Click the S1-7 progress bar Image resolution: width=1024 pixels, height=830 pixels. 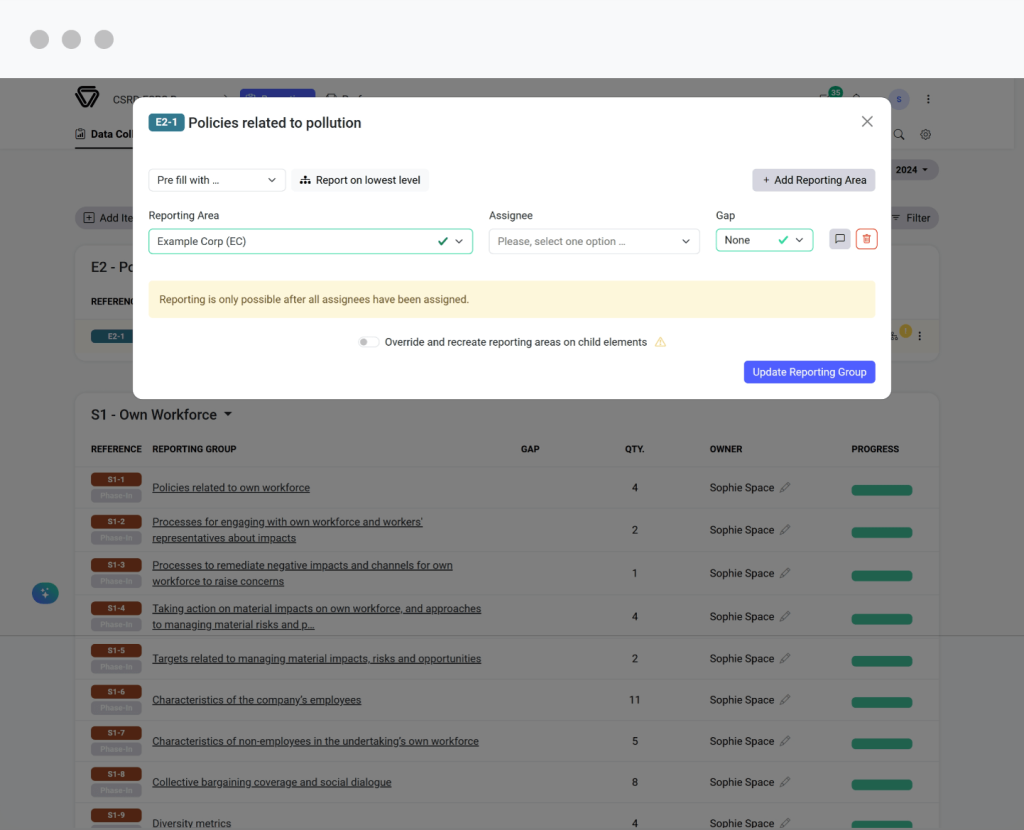(x=881, y=743)
